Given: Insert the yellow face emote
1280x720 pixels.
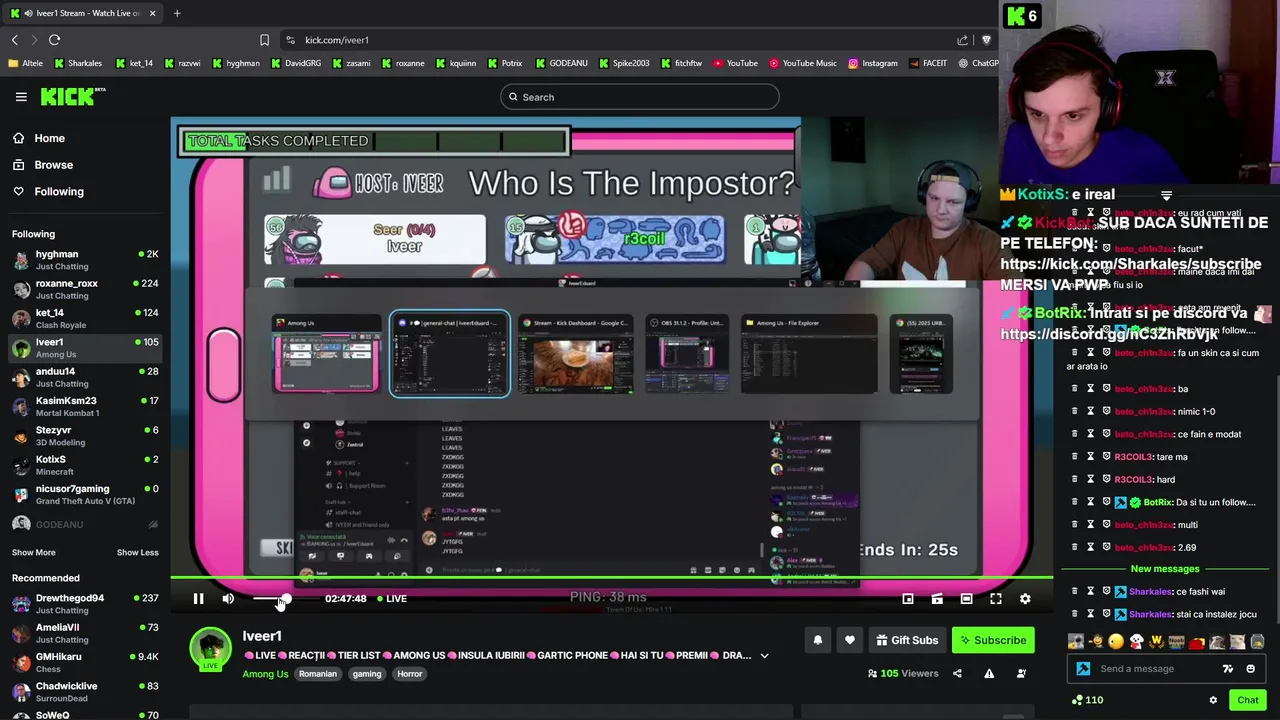Looking at the screenshot, I should point(1116,642).
